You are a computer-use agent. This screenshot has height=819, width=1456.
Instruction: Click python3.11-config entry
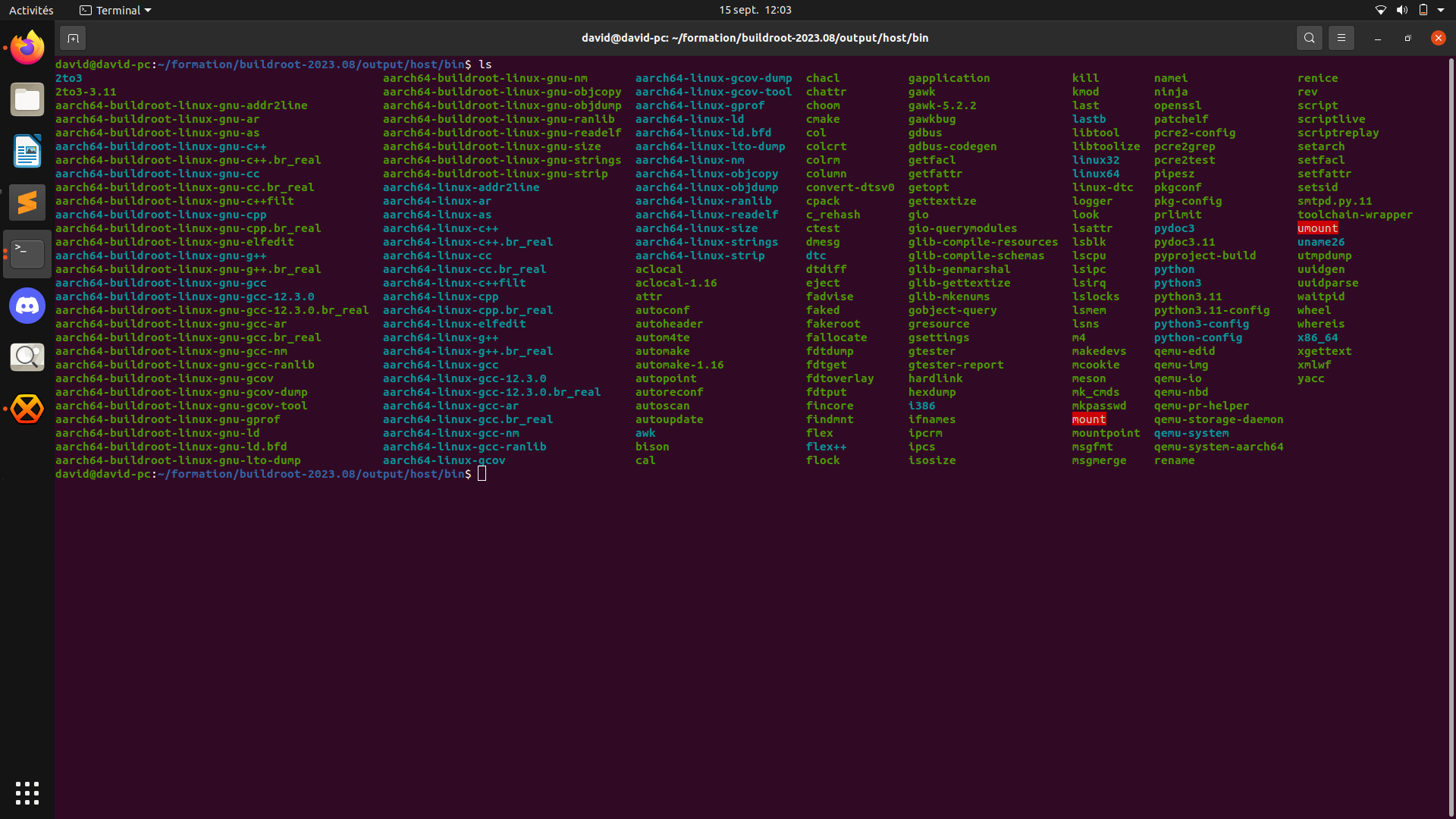[x=1211, y=310]
